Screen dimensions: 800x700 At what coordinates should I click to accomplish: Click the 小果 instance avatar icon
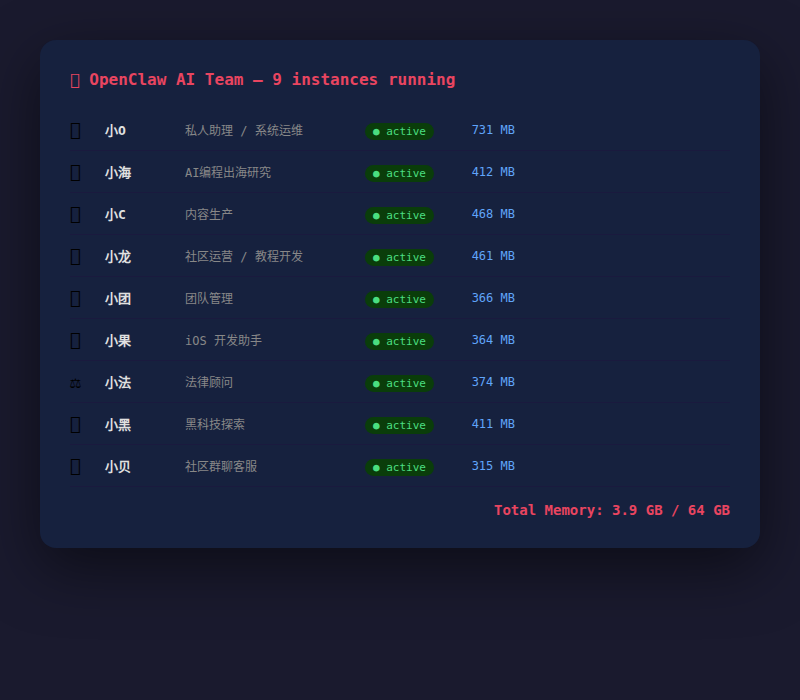click(x=75, y=340)
